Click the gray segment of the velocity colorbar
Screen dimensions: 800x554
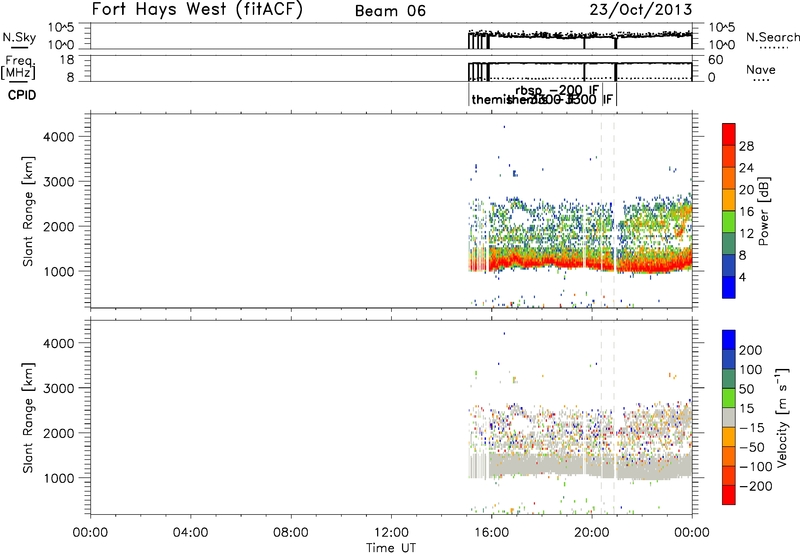click(x=729, y=417)
